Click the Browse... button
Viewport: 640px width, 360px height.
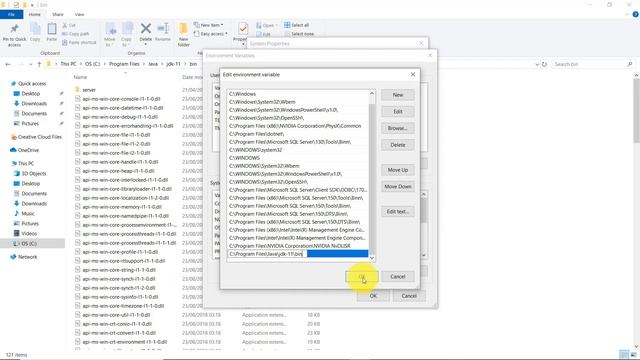398,128
